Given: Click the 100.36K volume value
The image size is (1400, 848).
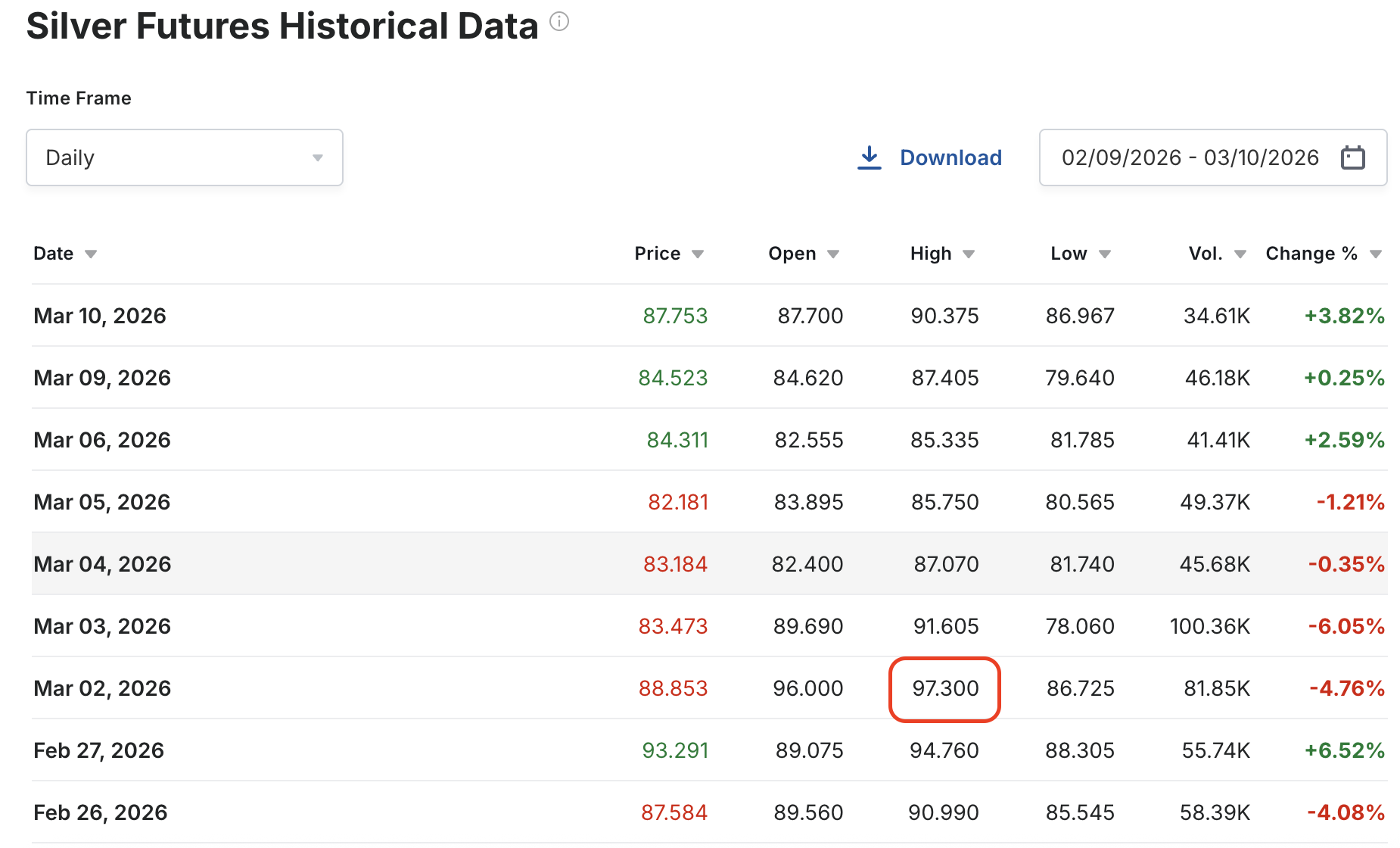Looking at the screenshot, I should pyautogui.click(x=1209, y=626).
